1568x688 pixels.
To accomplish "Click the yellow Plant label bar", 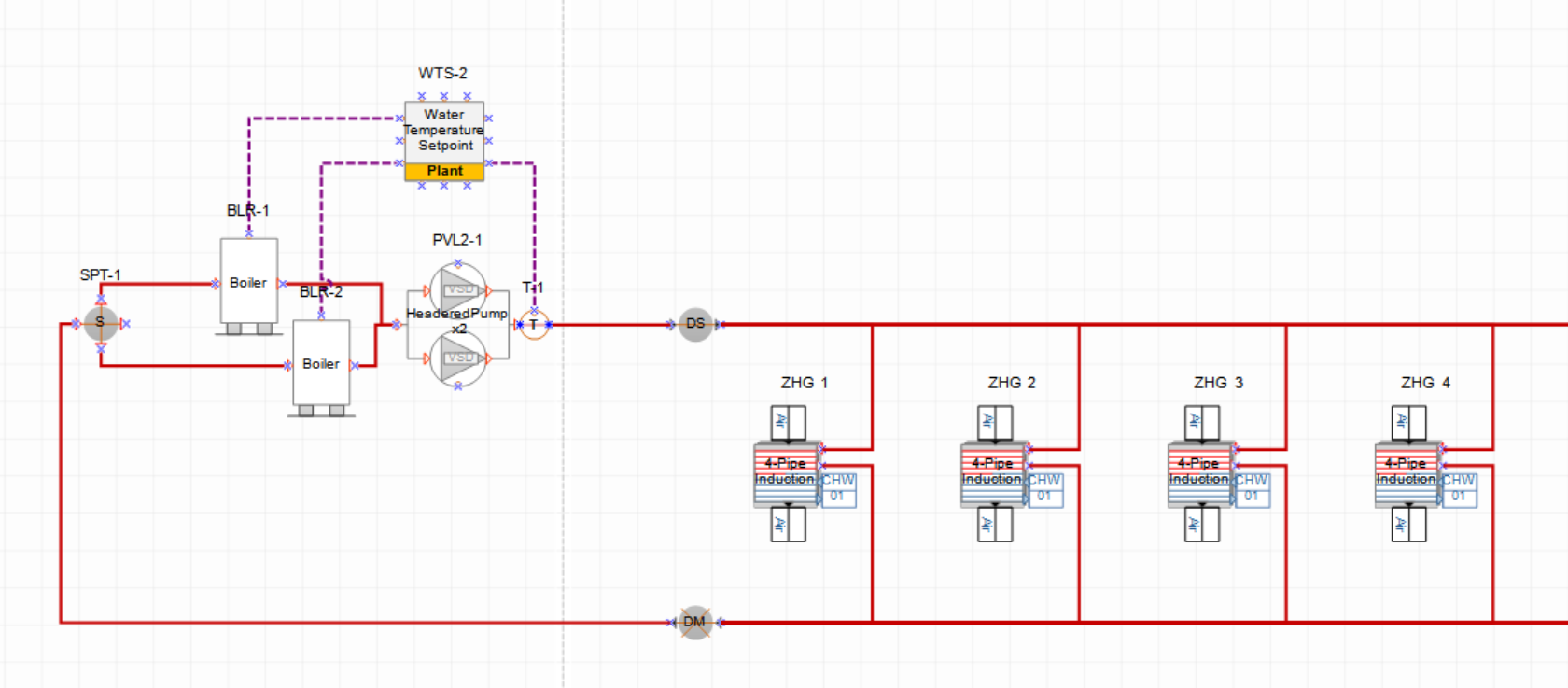I will pyautogui.click(x=444, y=171).
